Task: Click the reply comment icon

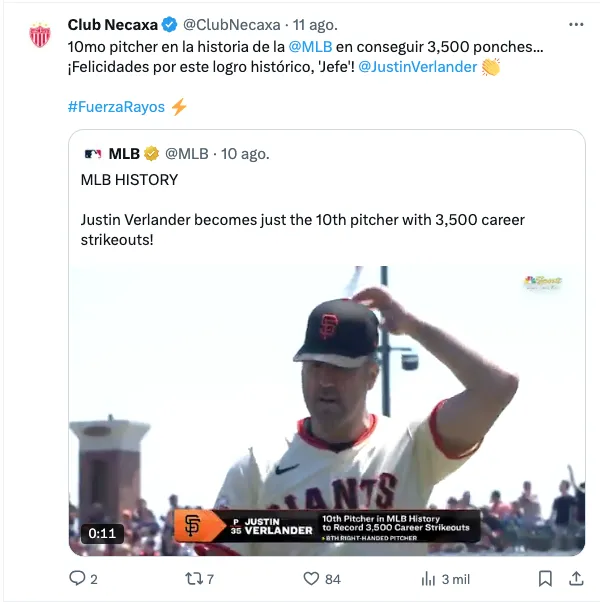Action: pos(76,578)
